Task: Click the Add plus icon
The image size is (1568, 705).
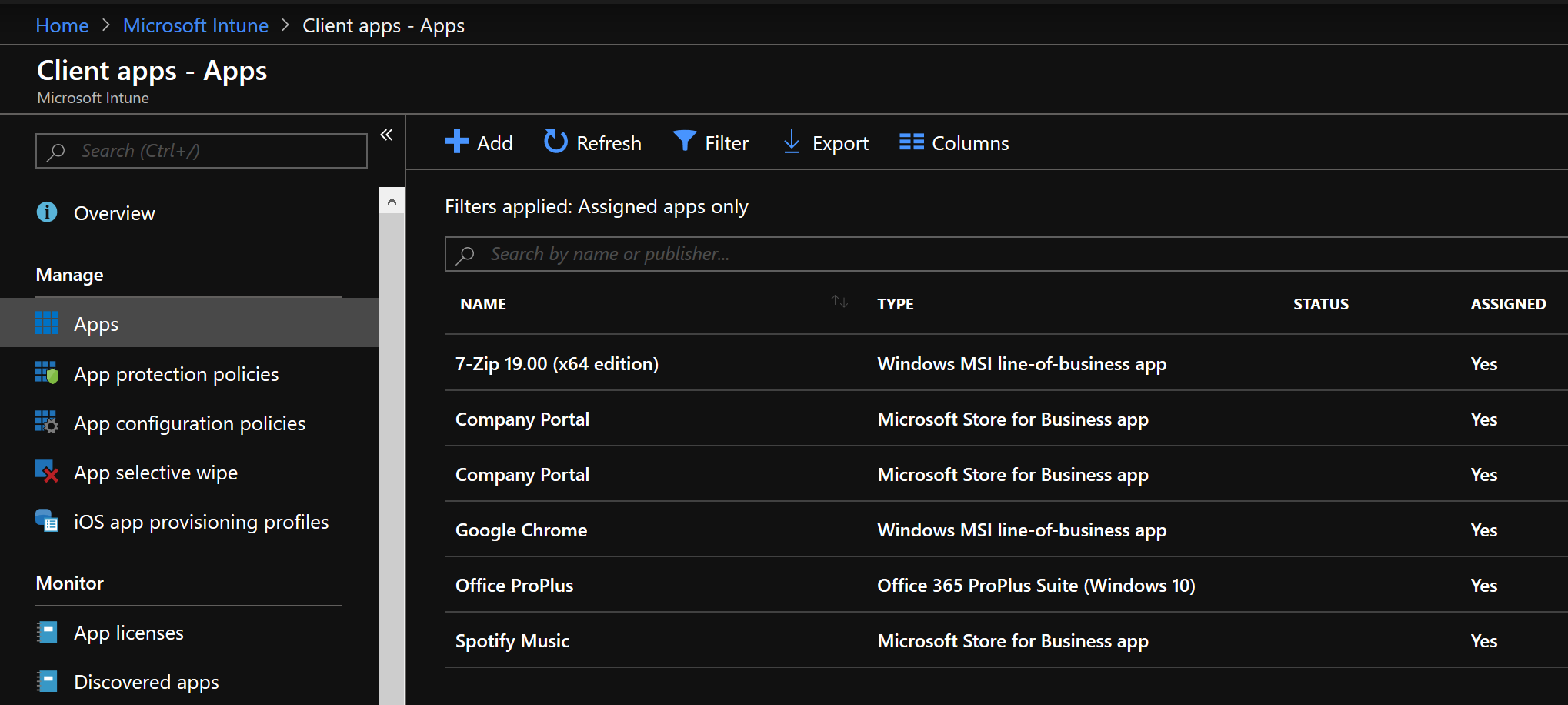Action: point(456,142)
